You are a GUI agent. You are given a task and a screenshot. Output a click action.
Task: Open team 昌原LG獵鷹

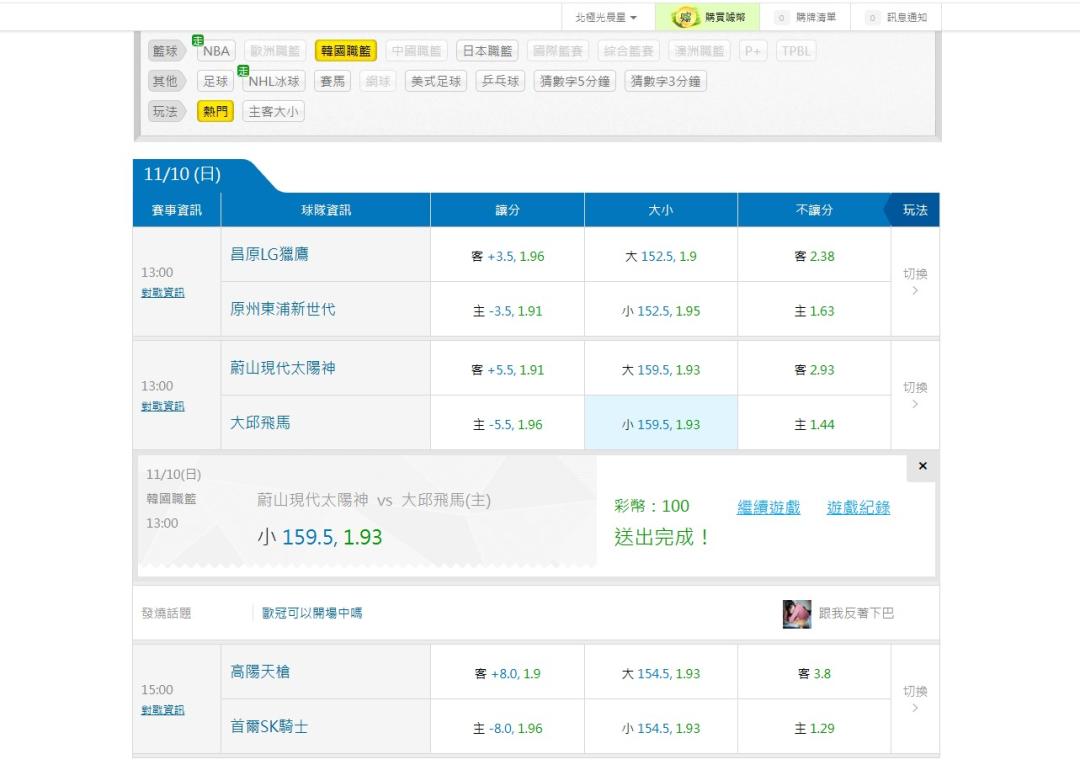[269, 254]
